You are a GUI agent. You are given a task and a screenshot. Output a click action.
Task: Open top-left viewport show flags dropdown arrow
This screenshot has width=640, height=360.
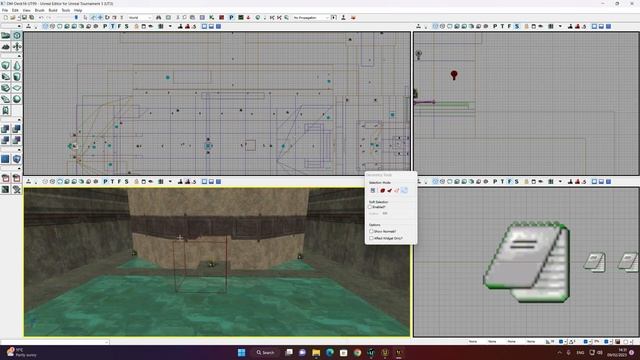(170, 26)
